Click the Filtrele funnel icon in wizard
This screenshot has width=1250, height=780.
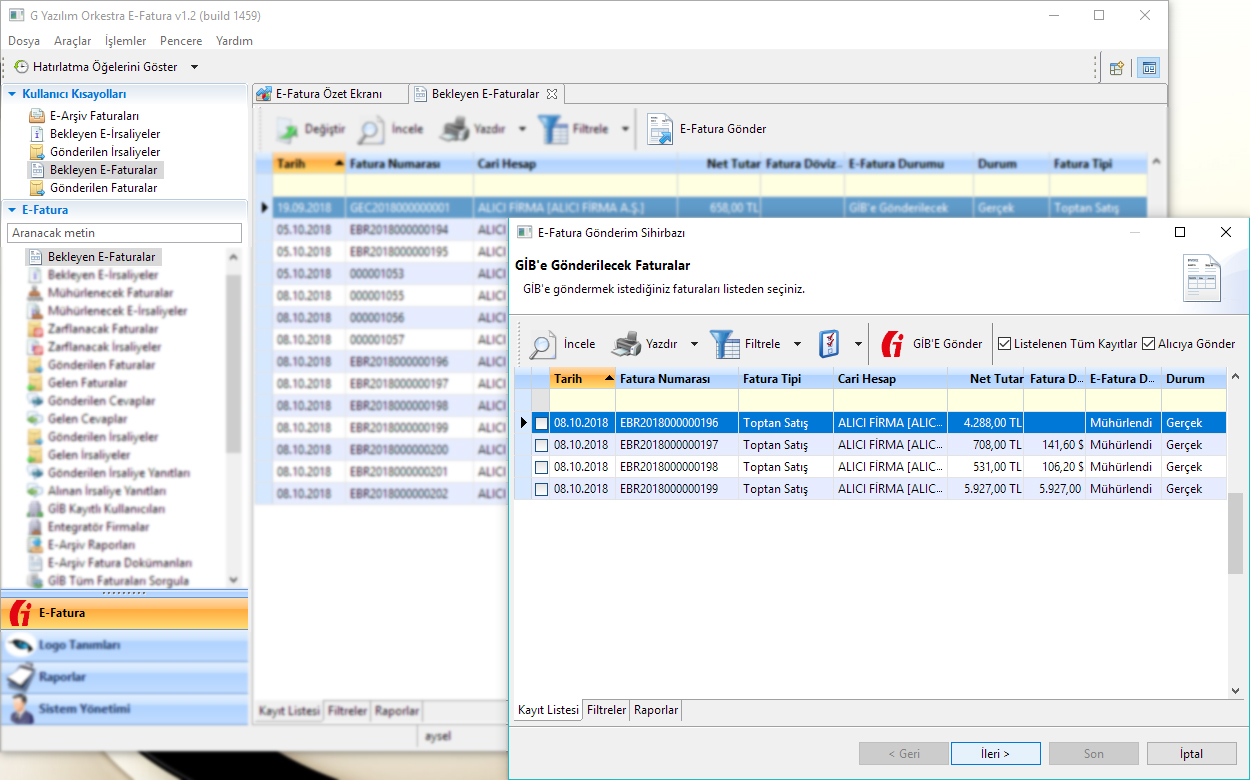click(725, 344)
